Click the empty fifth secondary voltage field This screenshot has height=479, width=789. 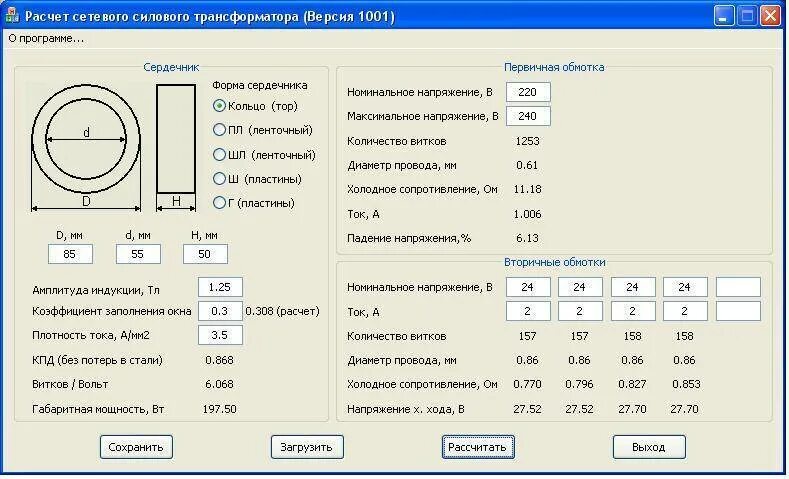pyautogui.click(x=738, y=287)
